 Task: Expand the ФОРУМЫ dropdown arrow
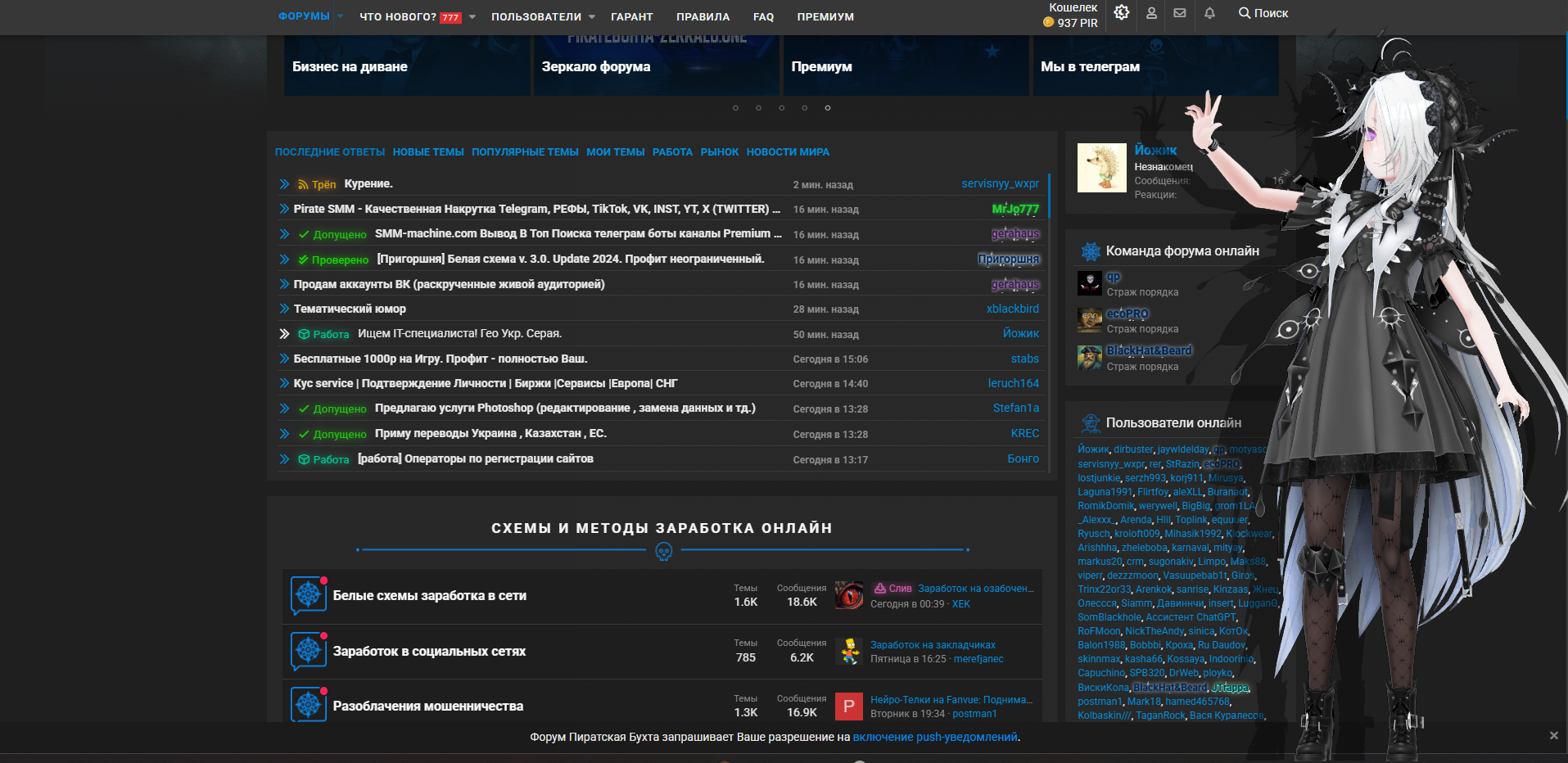click(340, 17)
